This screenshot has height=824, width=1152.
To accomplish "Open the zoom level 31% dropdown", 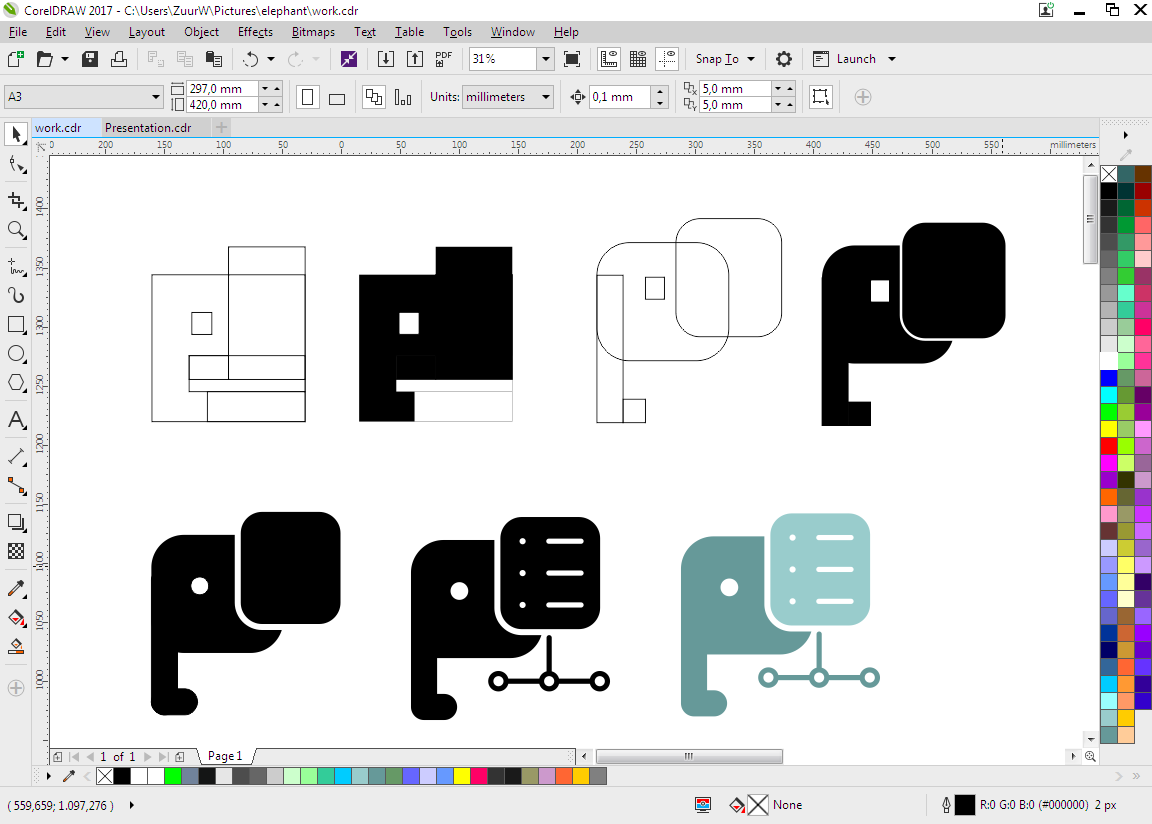I will click(545, 59).
